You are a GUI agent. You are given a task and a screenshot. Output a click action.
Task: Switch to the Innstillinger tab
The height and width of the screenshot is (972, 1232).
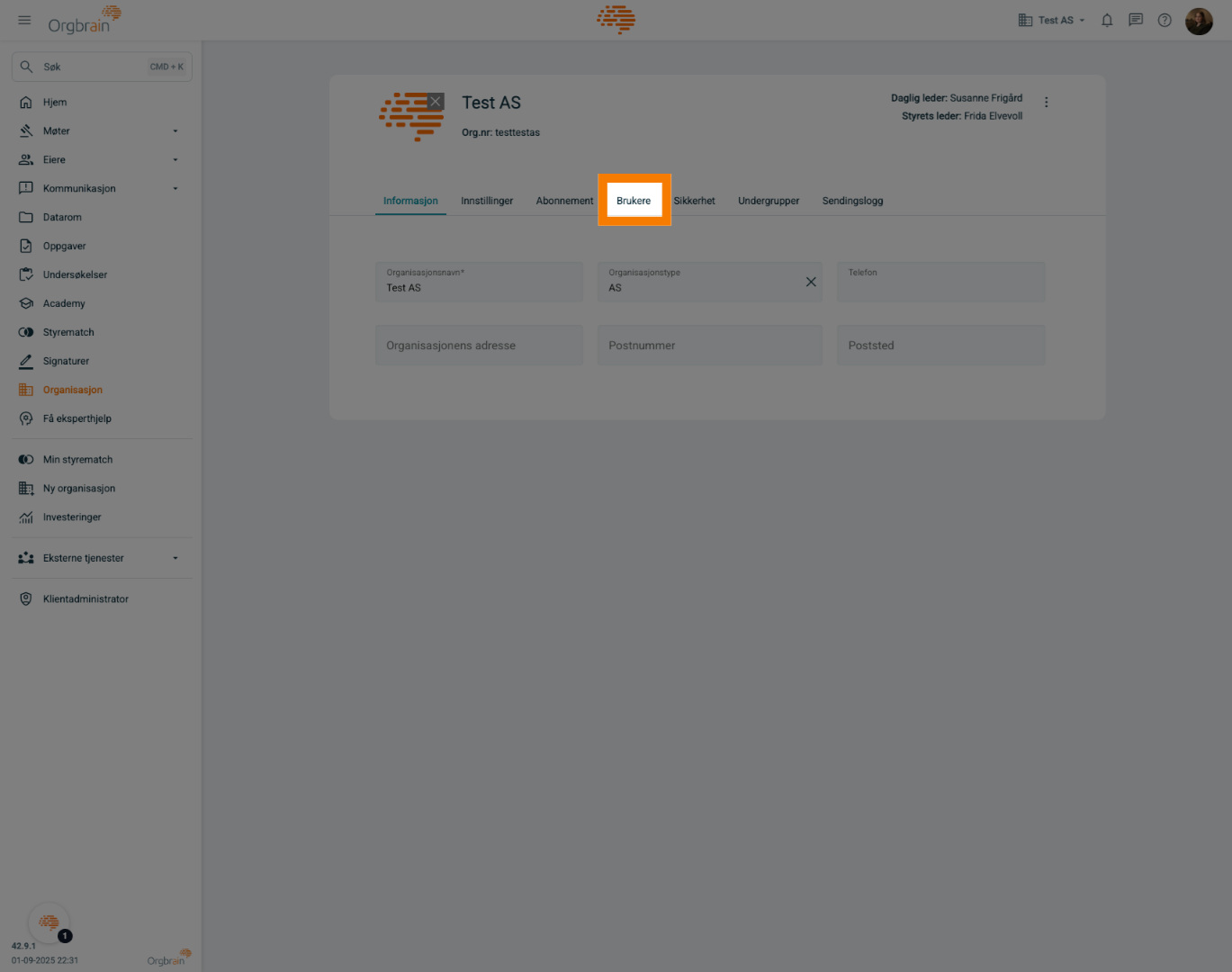[487, 201]
